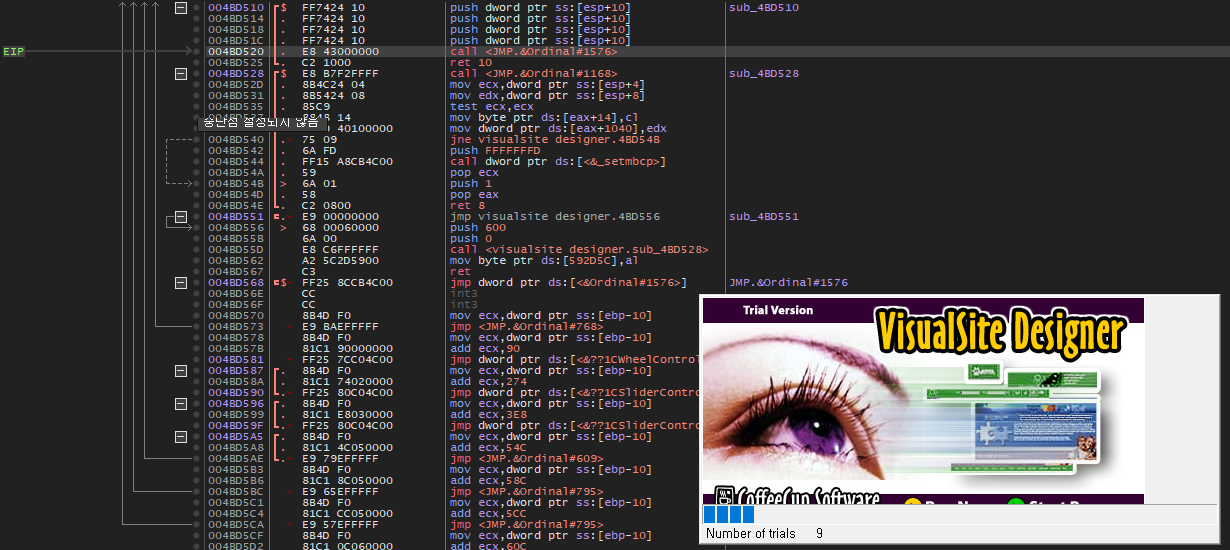Select the "ret 8" instruction

pyautogui.click(x=467, y=205)
